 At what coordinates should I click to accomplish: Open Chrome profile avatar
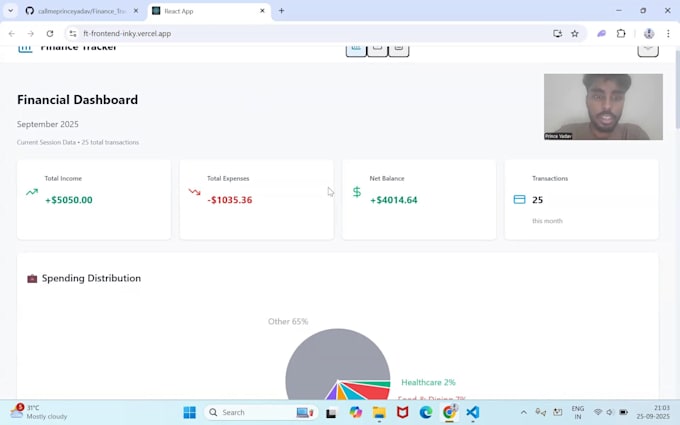[649, 33]
